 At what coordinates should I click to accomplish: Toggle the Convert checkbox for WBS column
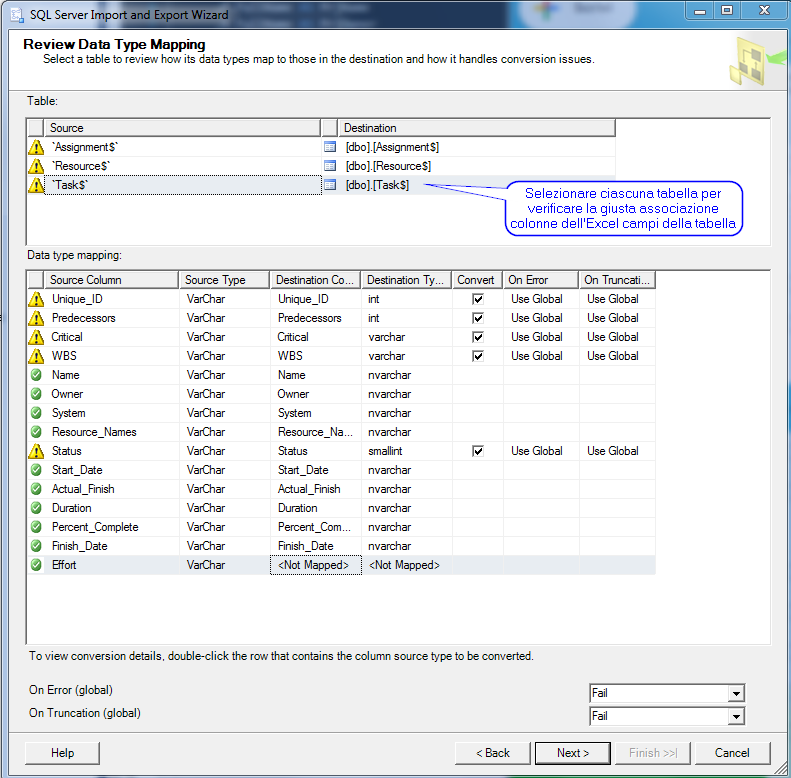click(477, 356)
